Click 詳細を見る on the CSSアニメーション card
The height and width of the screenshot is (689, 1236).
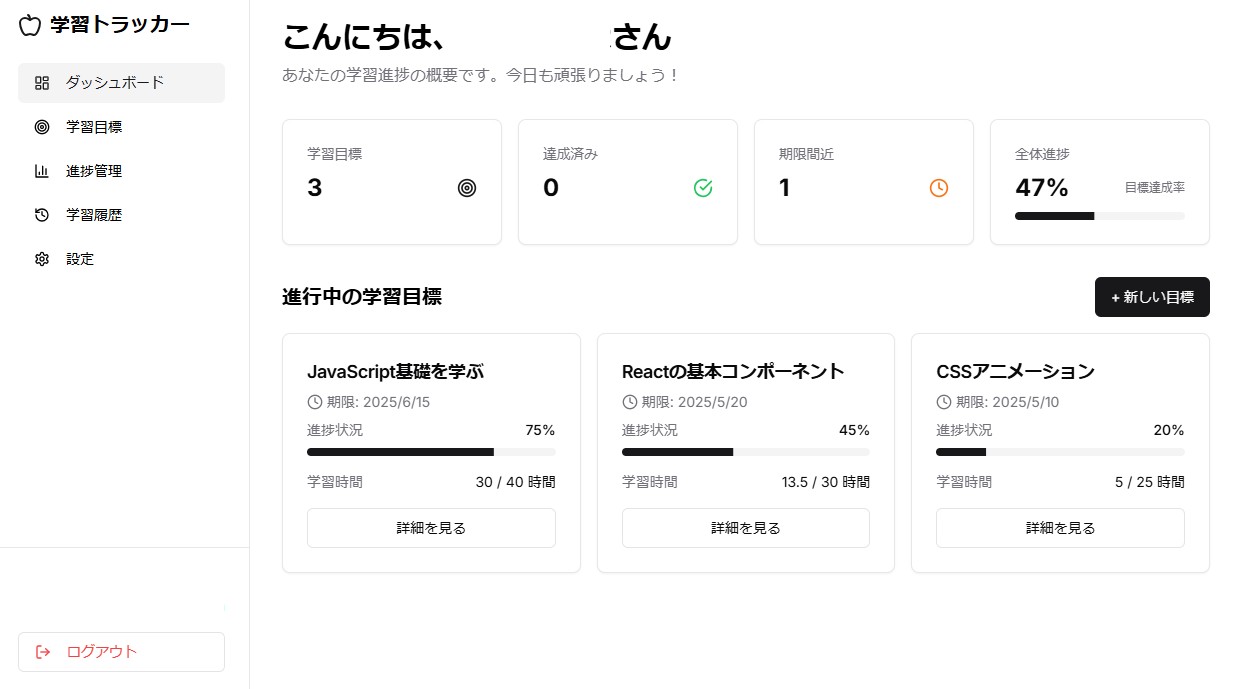[1060, 528]
